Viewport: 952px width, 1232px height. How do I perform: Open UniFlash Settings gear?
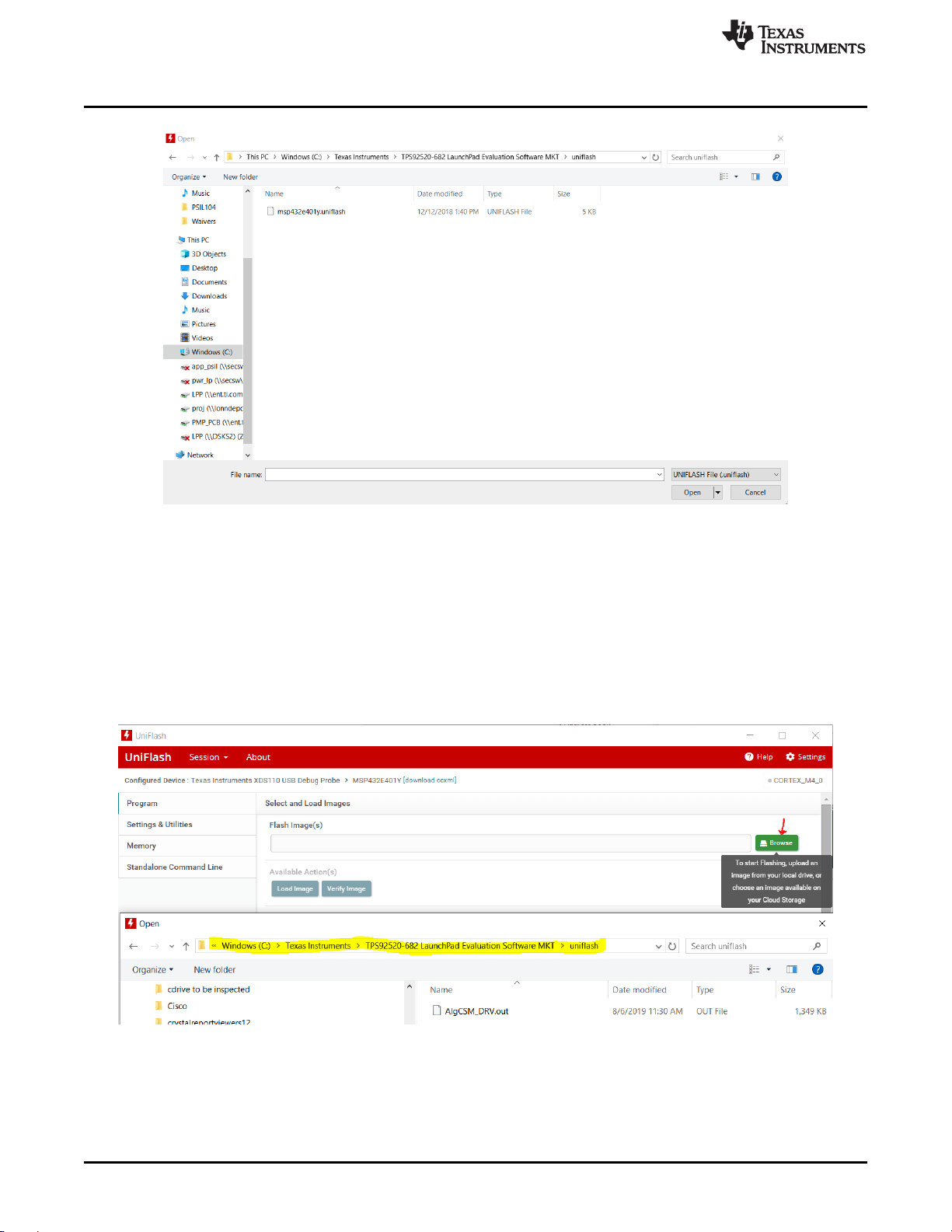click(790, 756)
